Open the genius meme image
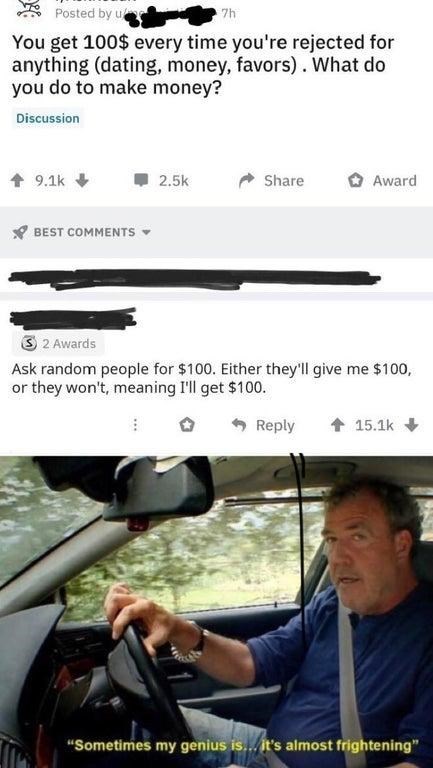Viewport: 433px width, 768px height. pyautogui.click(x=216, y=612)
